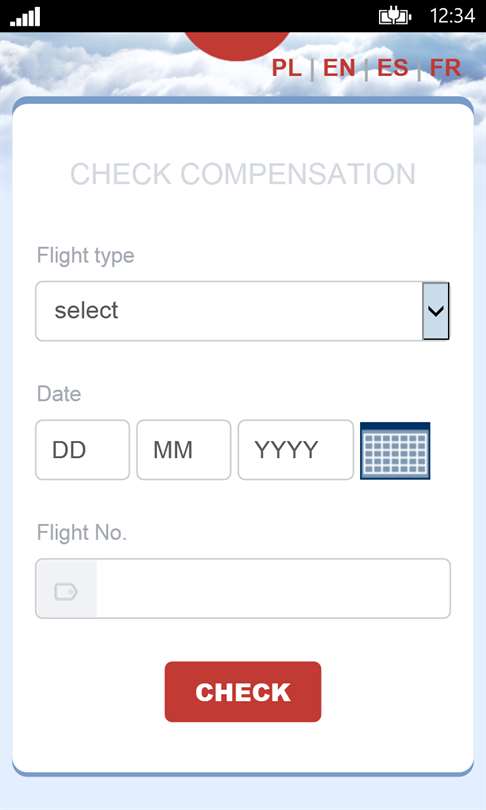
Task: Open the calendar date picker icon
Action: click(x=395, y=450)
